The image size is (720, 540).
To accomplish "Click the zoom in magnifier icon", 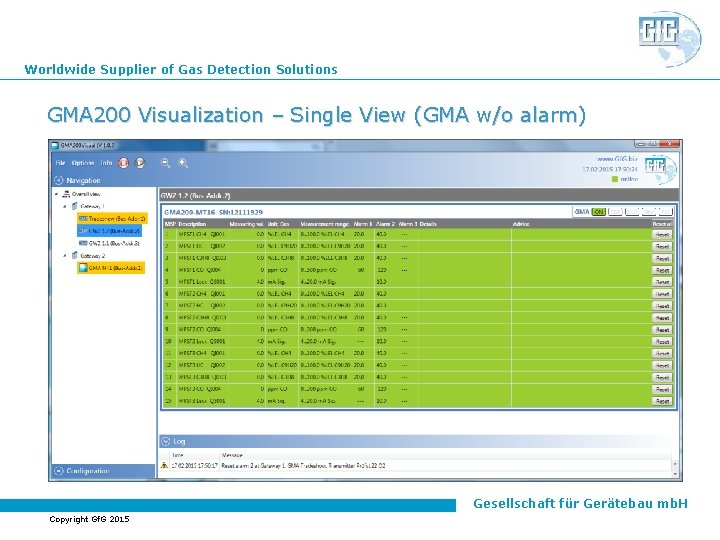I will pyautogui.click(x=183, y=163).
